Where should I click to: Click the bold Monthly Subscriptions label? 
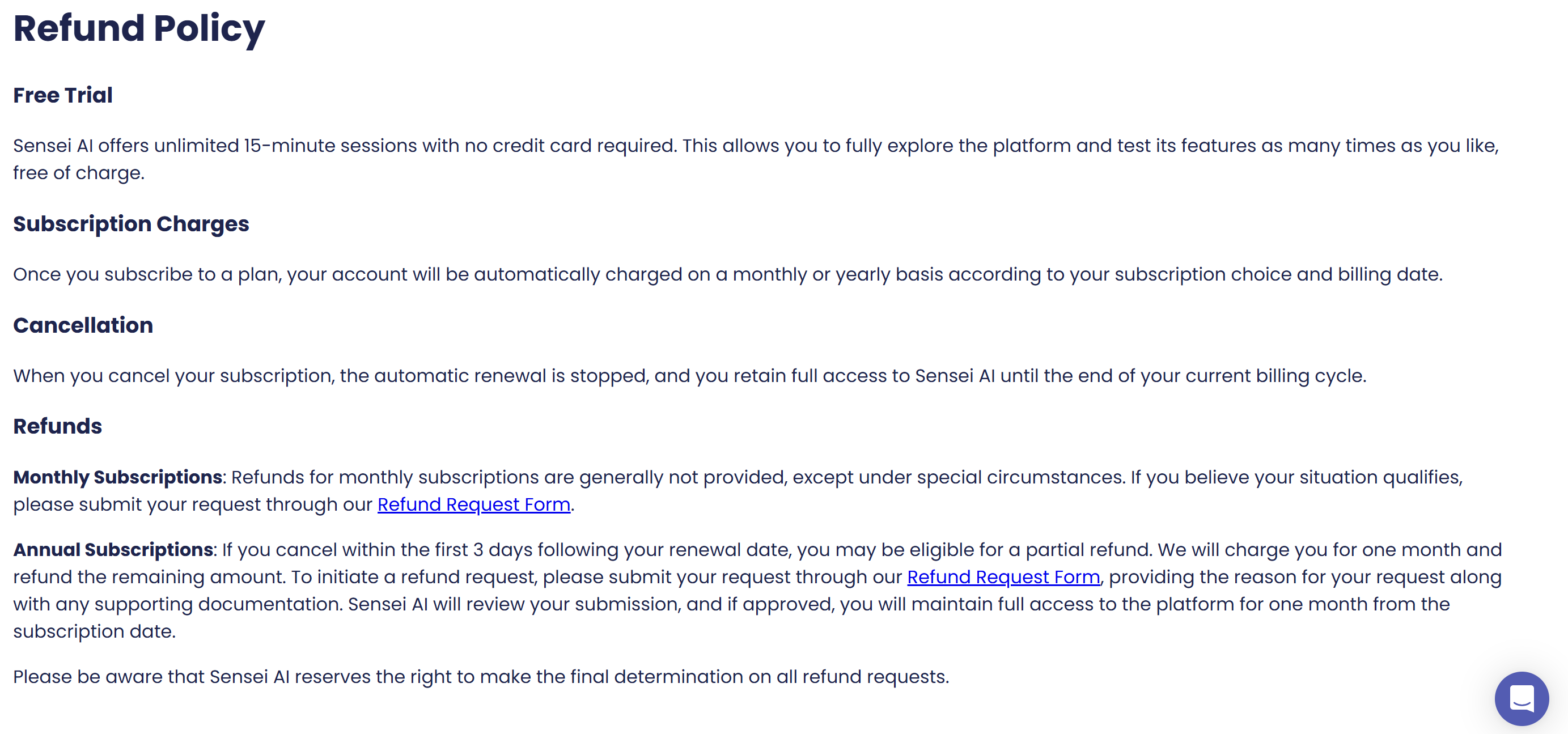pos(117,477)
